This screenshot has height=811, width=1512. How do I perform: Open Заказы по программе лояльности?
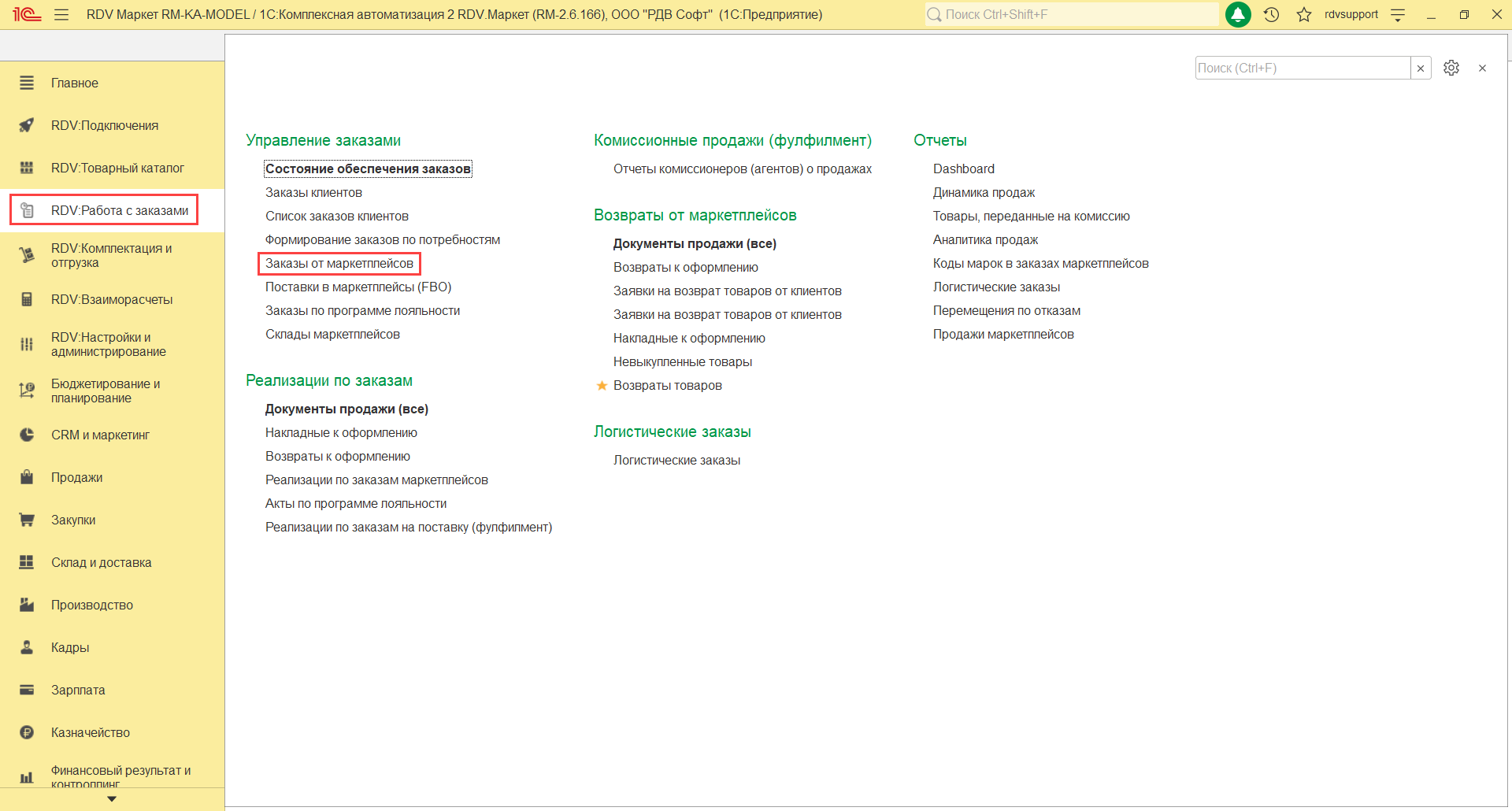(363, 310)
